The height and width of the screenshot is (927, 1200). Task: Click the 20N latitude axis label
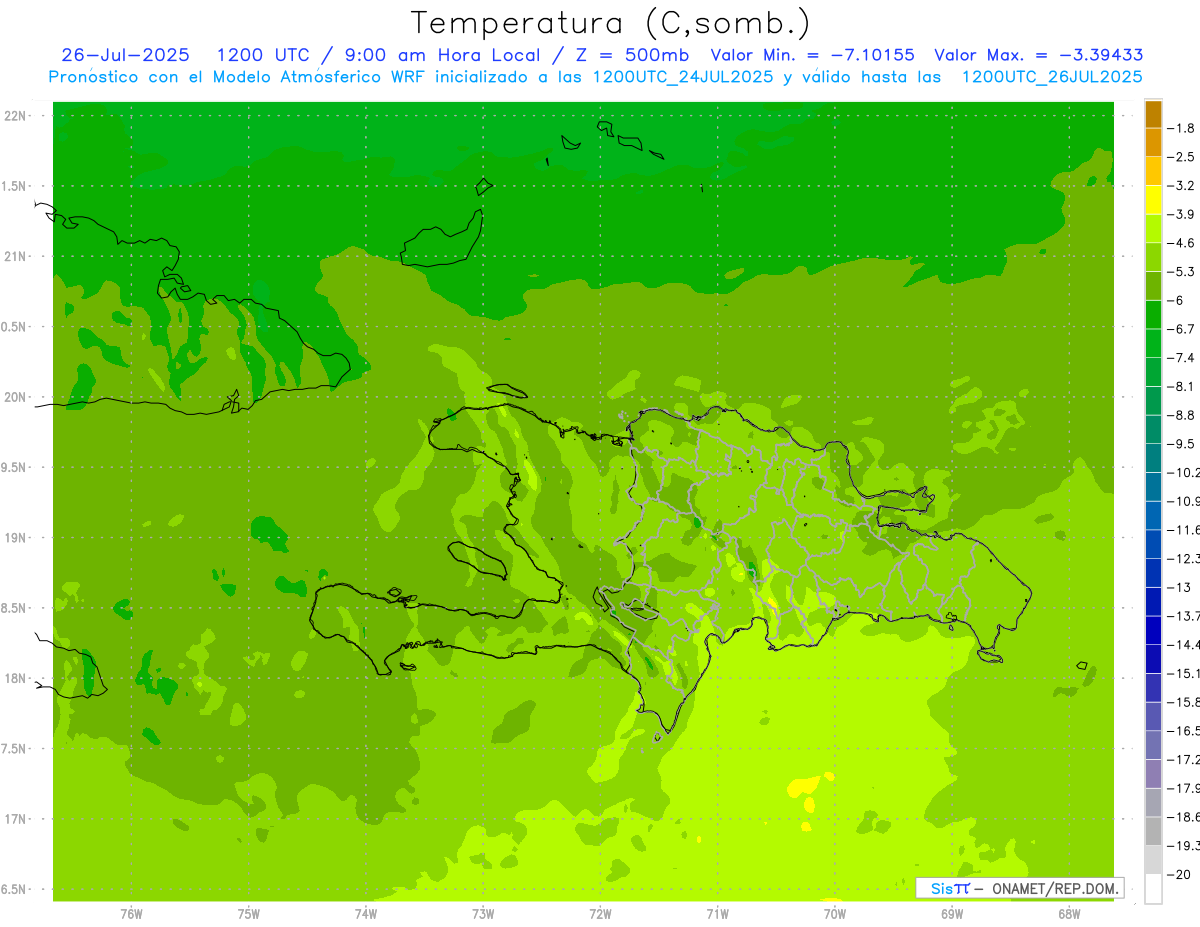[x=16, y=397]
